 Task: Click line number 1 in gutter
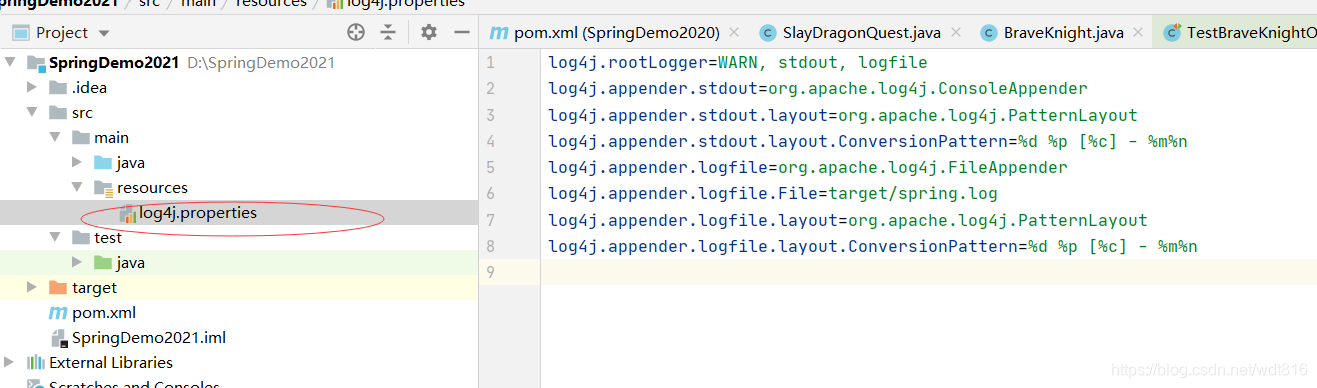(x=490, y=62)
